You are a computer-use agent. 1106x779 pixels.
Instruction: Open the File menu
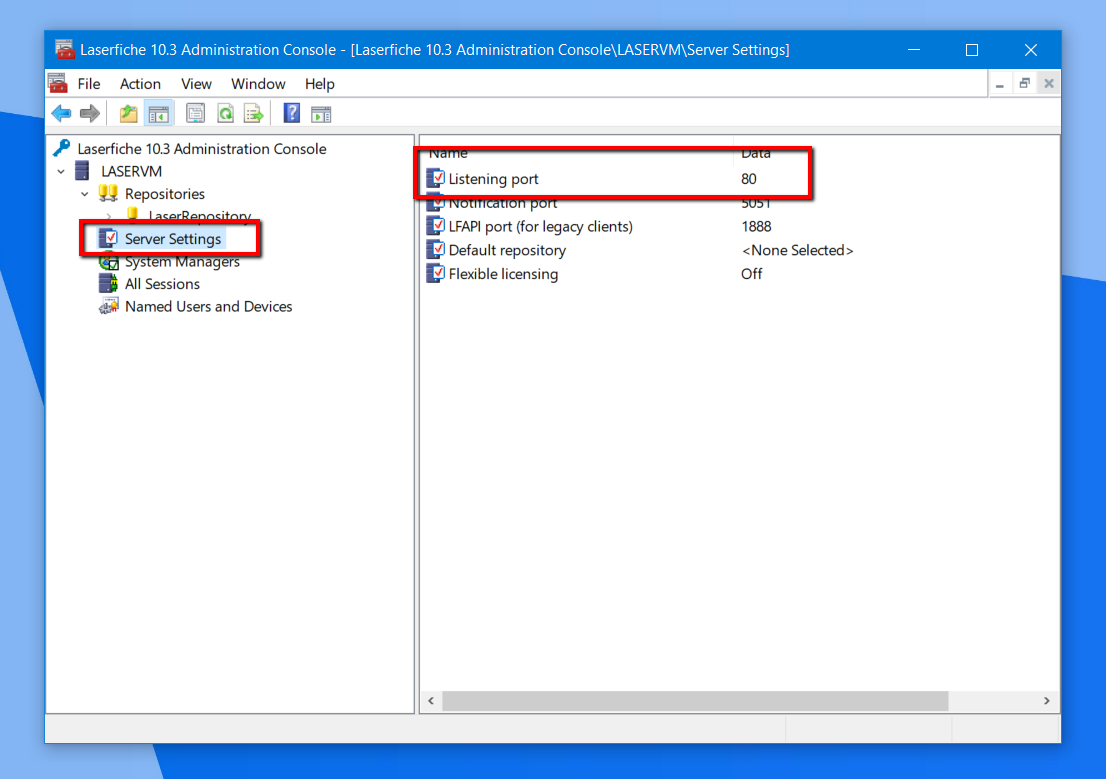[89, 84]
